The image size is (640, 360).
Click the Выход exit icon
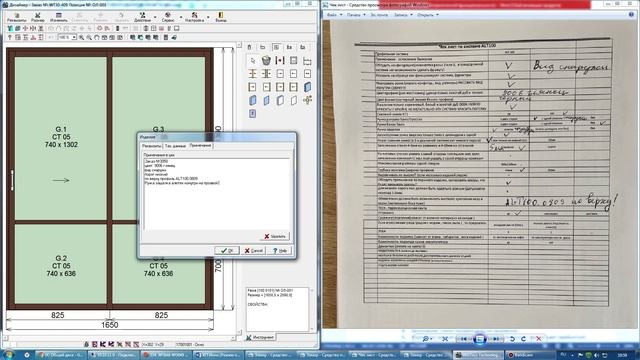tap(221, 17)
